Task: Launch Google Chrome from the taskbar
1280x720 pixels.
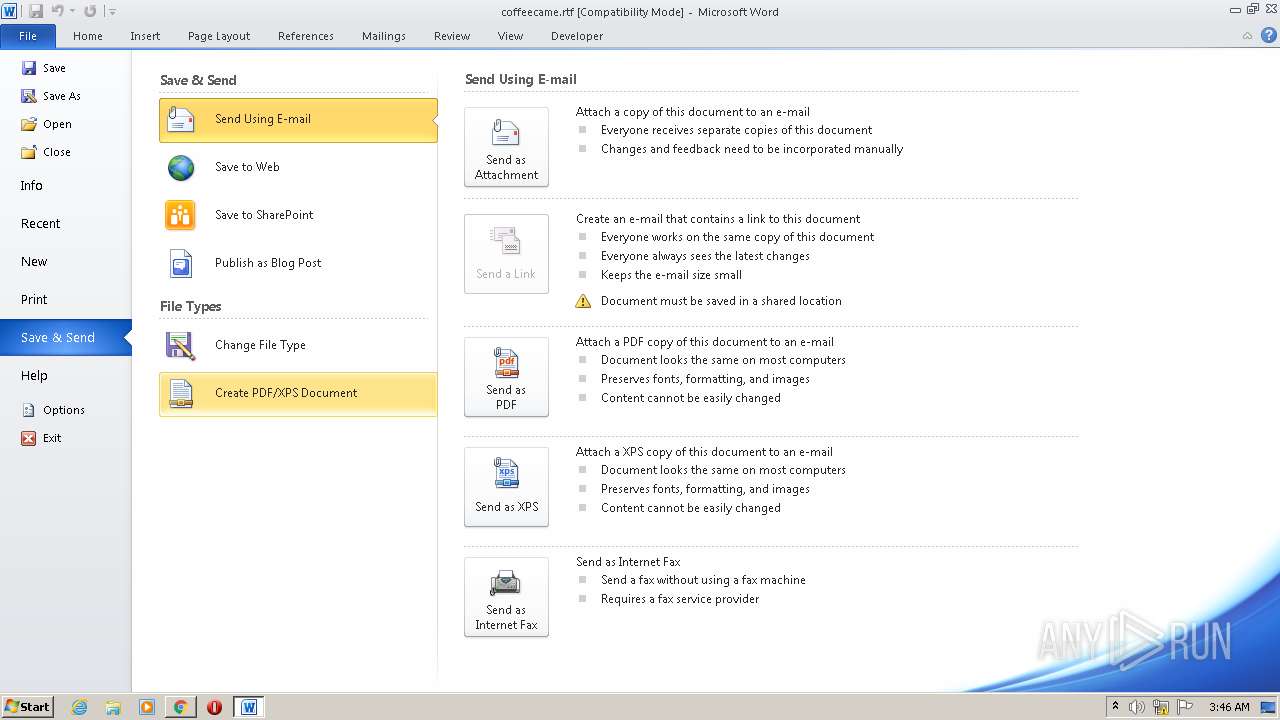Action: (181, 707)
